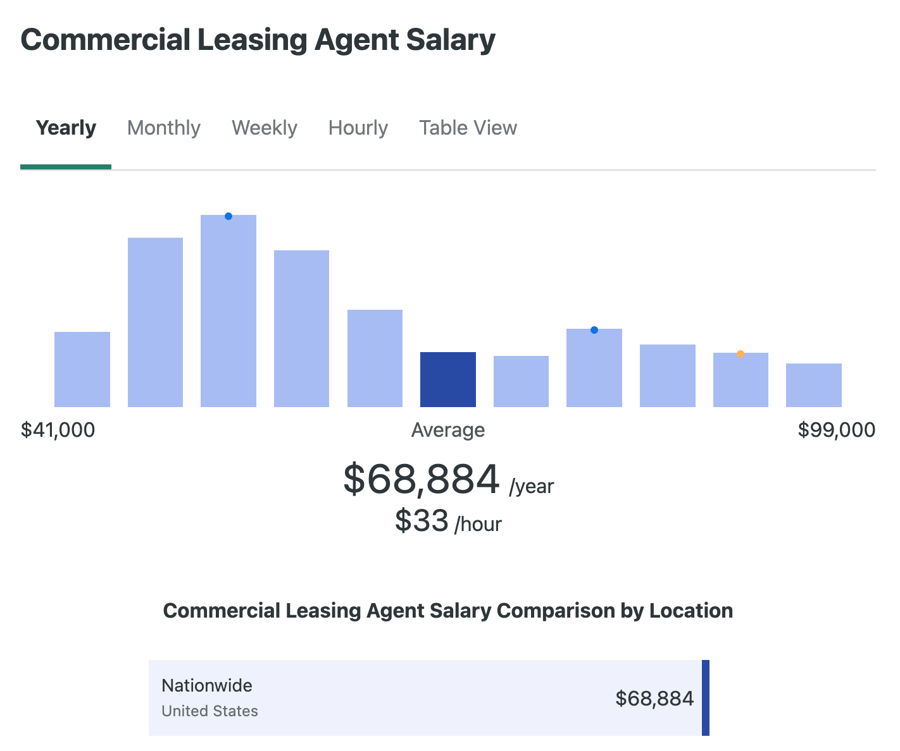The height and width of the screenshot is (751, 900).
Task: Open the Table View tab
Action: pyautogui.click(x=467, y=127)
